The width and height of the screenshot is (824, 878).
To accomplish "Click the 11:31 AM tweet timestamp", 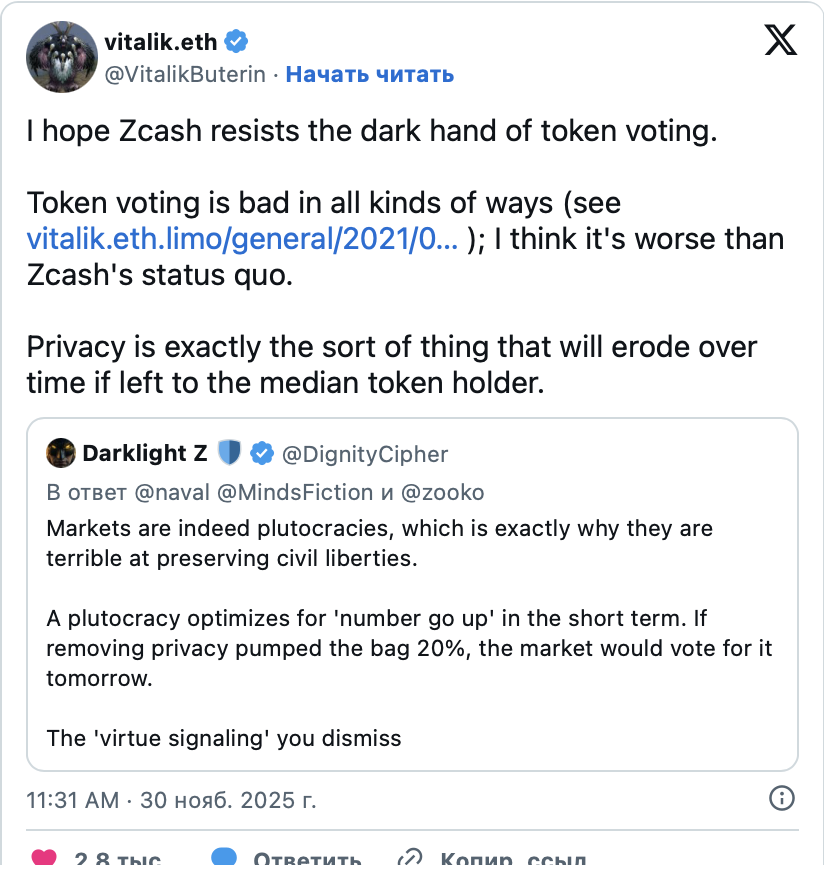I will coord(170,800).
